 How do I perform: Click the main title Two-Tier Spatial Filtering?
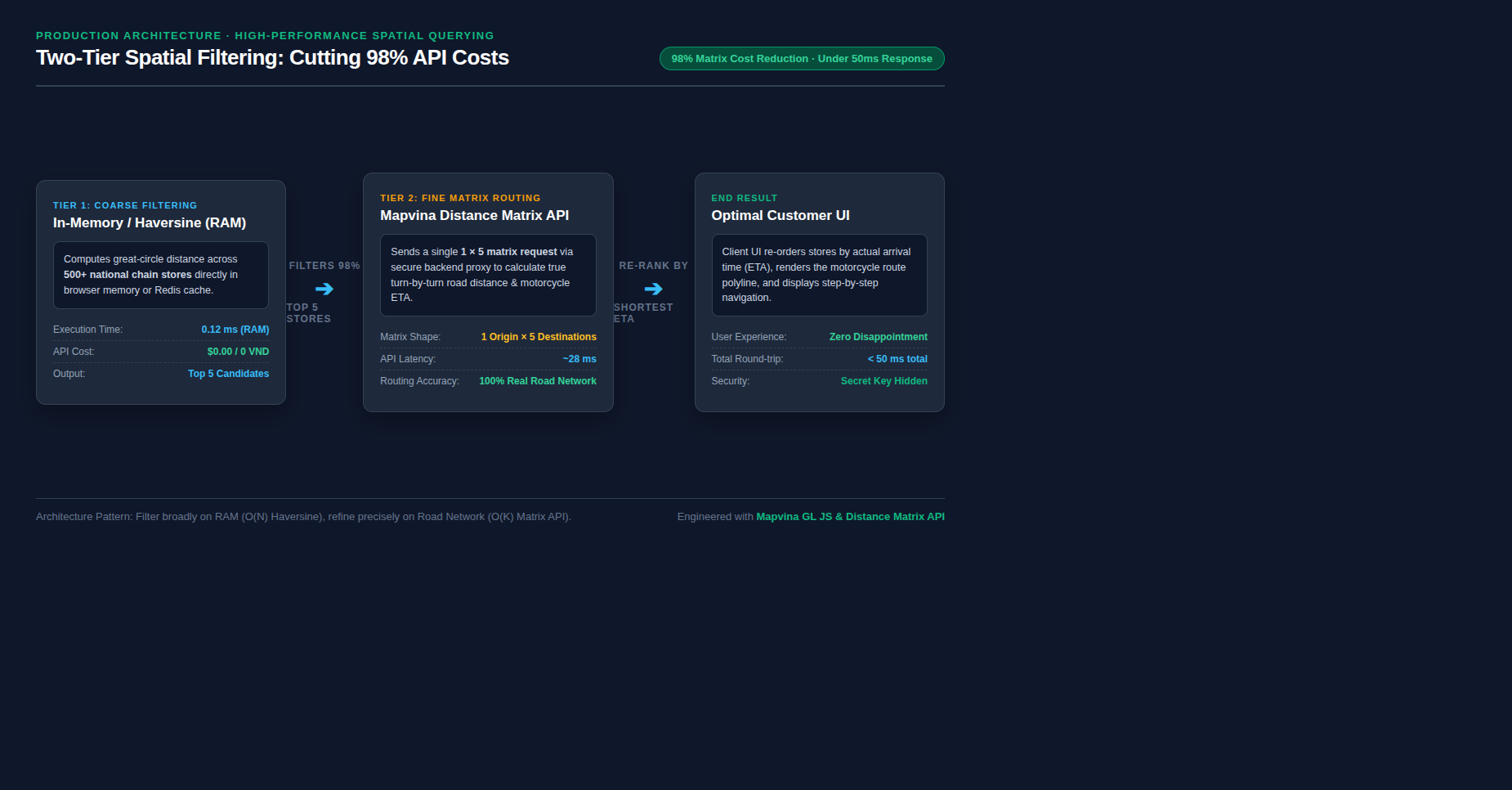coord(272,58)
